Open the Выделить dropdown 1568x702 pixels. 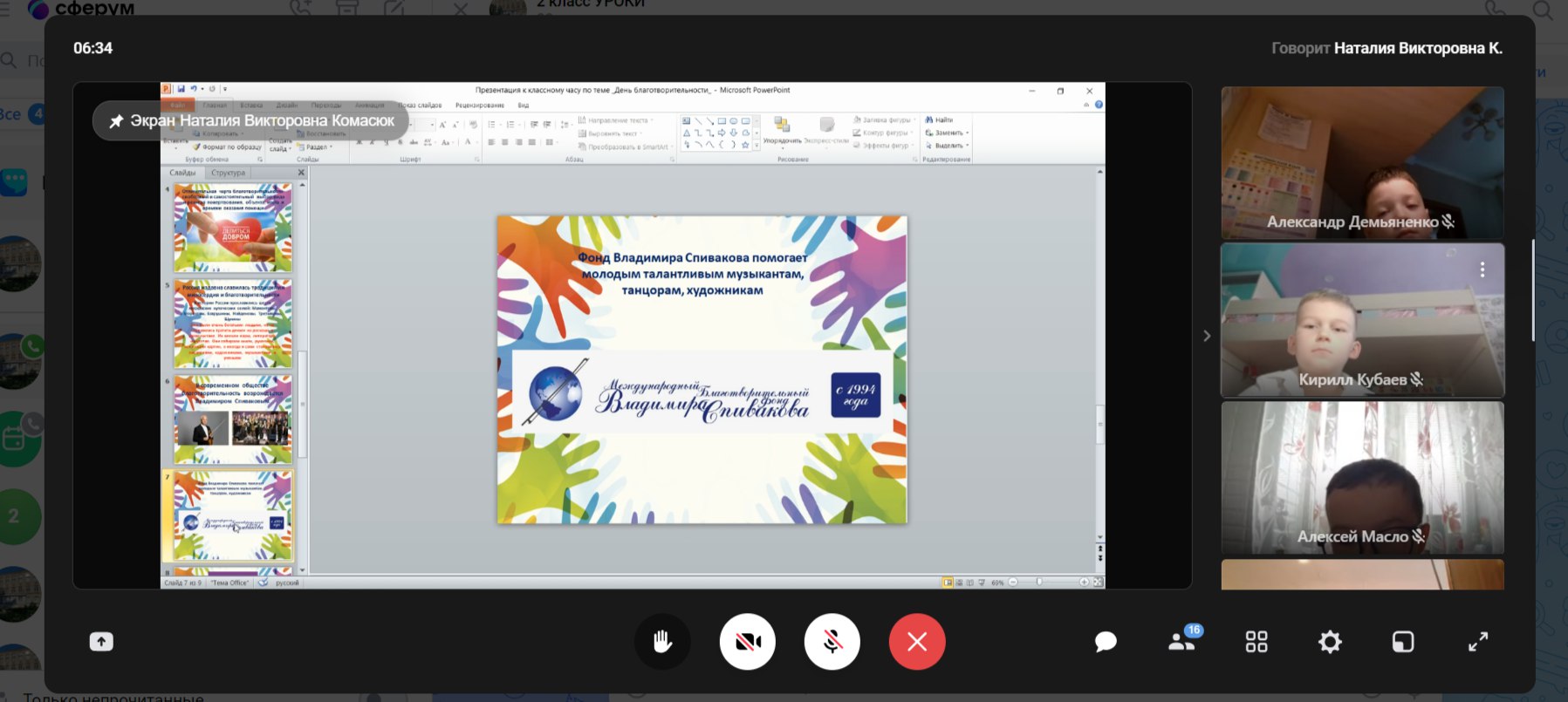click(948, 146)
